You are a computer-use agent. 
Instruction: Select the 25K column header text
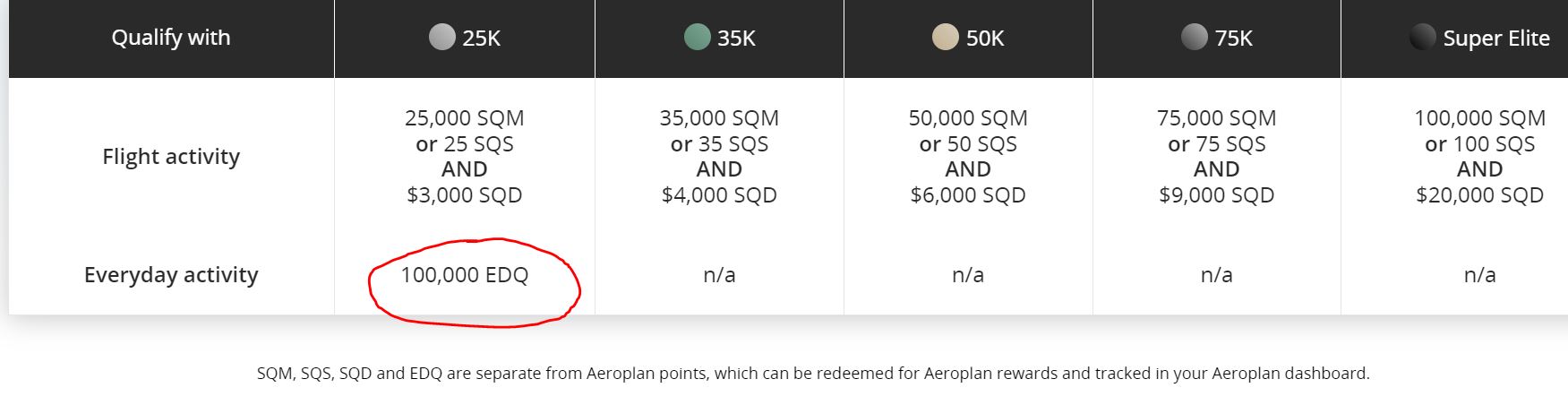click(482, 39)
